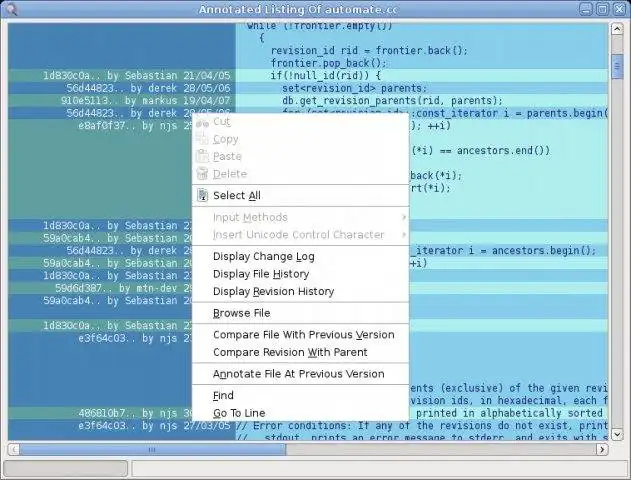This screenshot has height=480, width=631.
Task: Click annotation '486810b7.. by njs'
Action: 135,413
